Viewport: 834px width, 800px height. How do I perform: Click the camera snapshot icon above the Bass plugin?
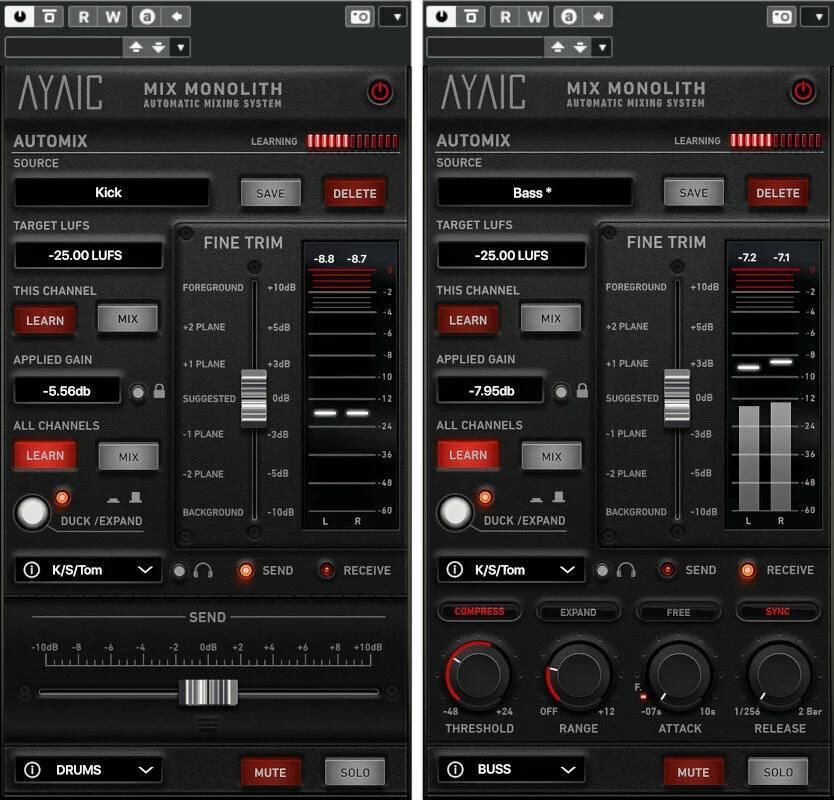[781, 16]
